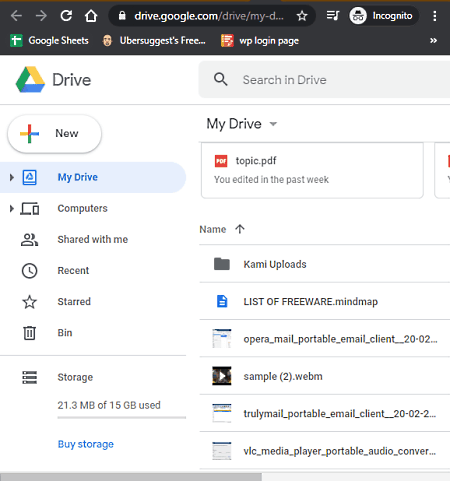Image resolution: width=450 pixels, height=481 pixels.
Task: Bookmark this page with the star icon
Action: 302,16
